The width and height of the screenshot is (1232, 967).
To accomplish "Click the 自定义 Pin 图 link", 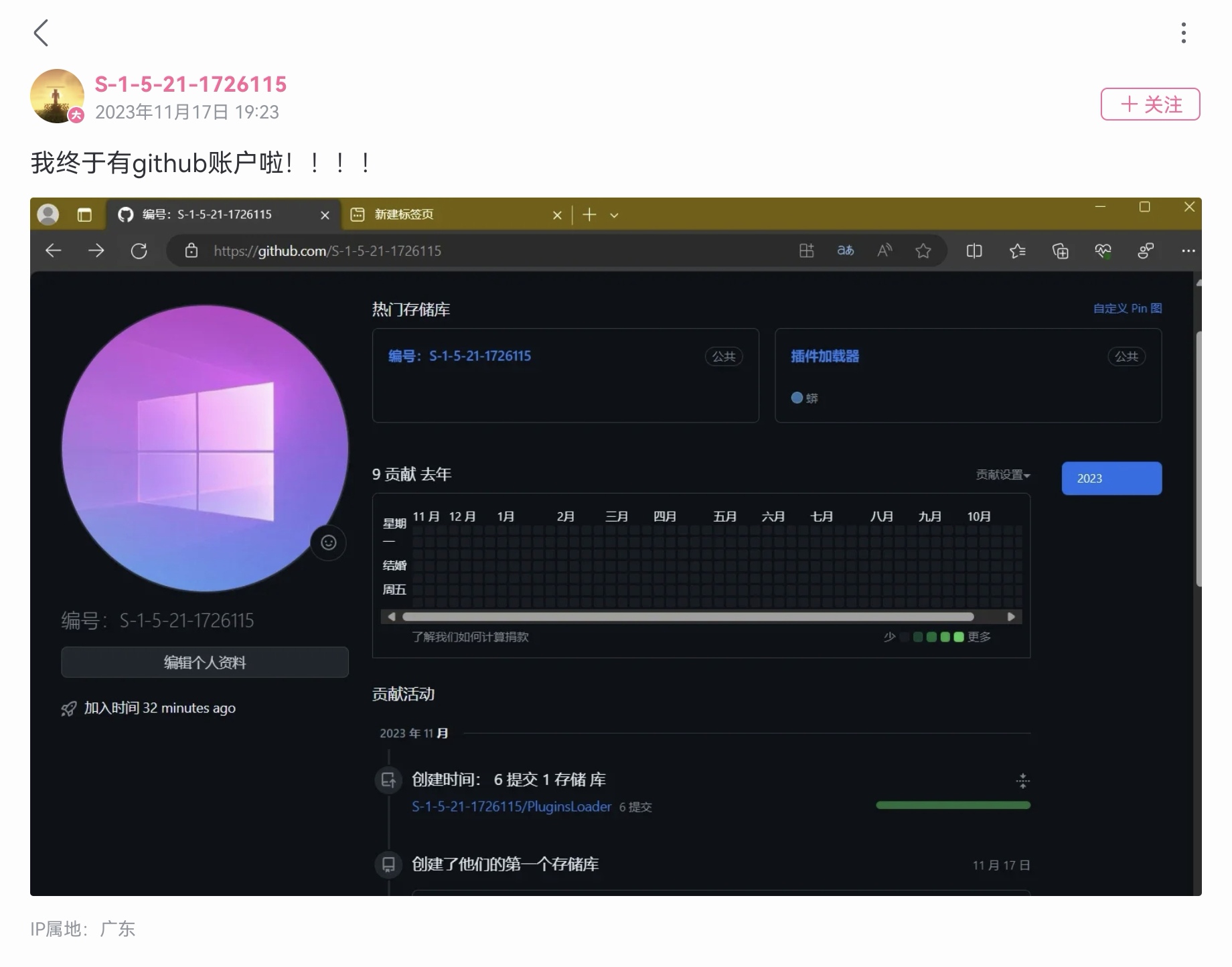I will 1128,308.
